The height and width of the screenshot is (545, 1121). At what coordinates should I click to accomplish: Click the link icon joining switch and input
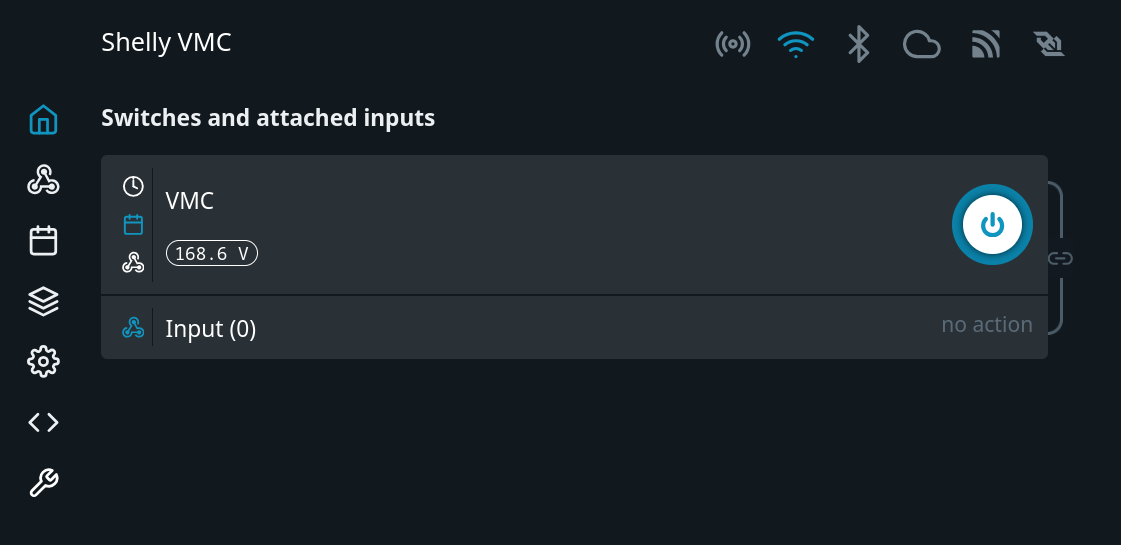tap(1060, 259)
